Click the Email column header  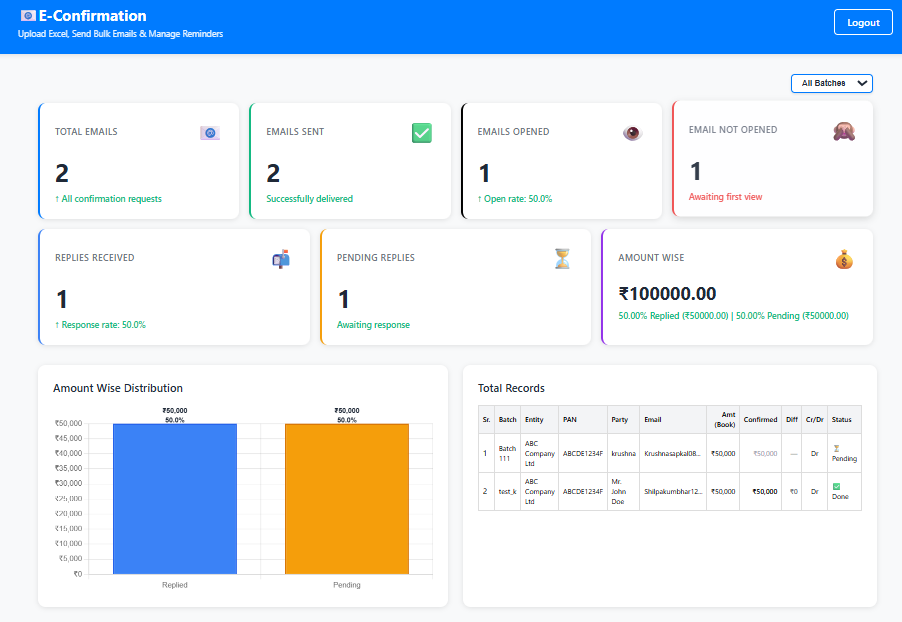coord(653,420)
